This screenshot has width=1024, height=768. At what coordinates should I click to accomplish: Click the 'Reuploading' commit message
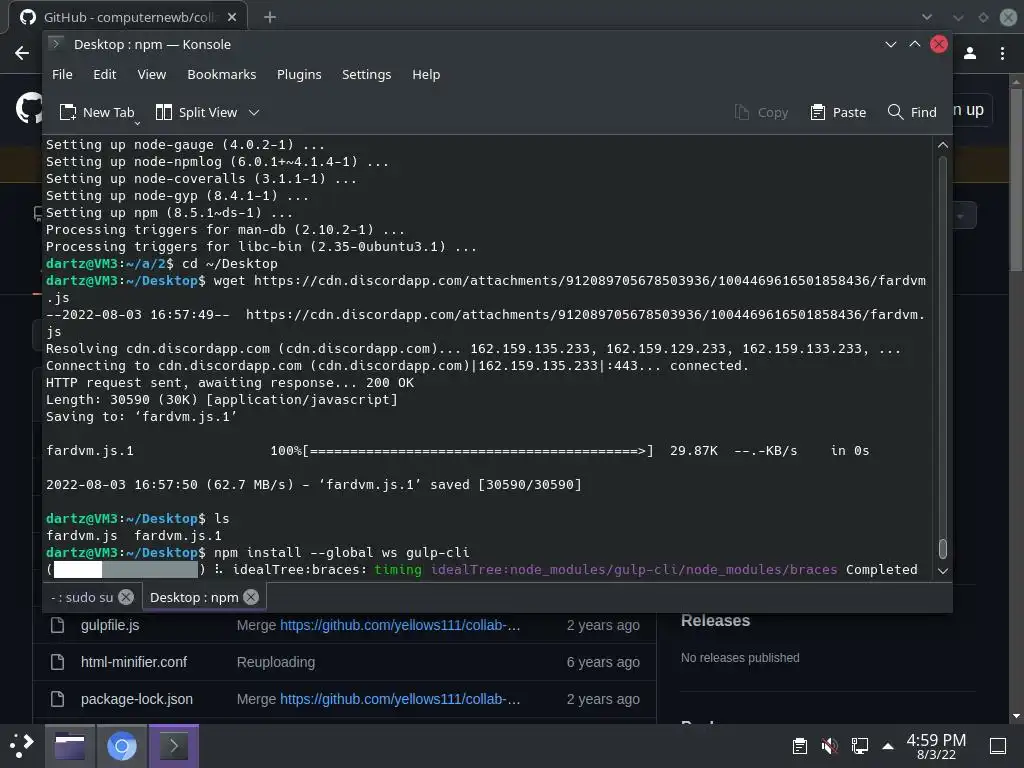pos(276,662)
